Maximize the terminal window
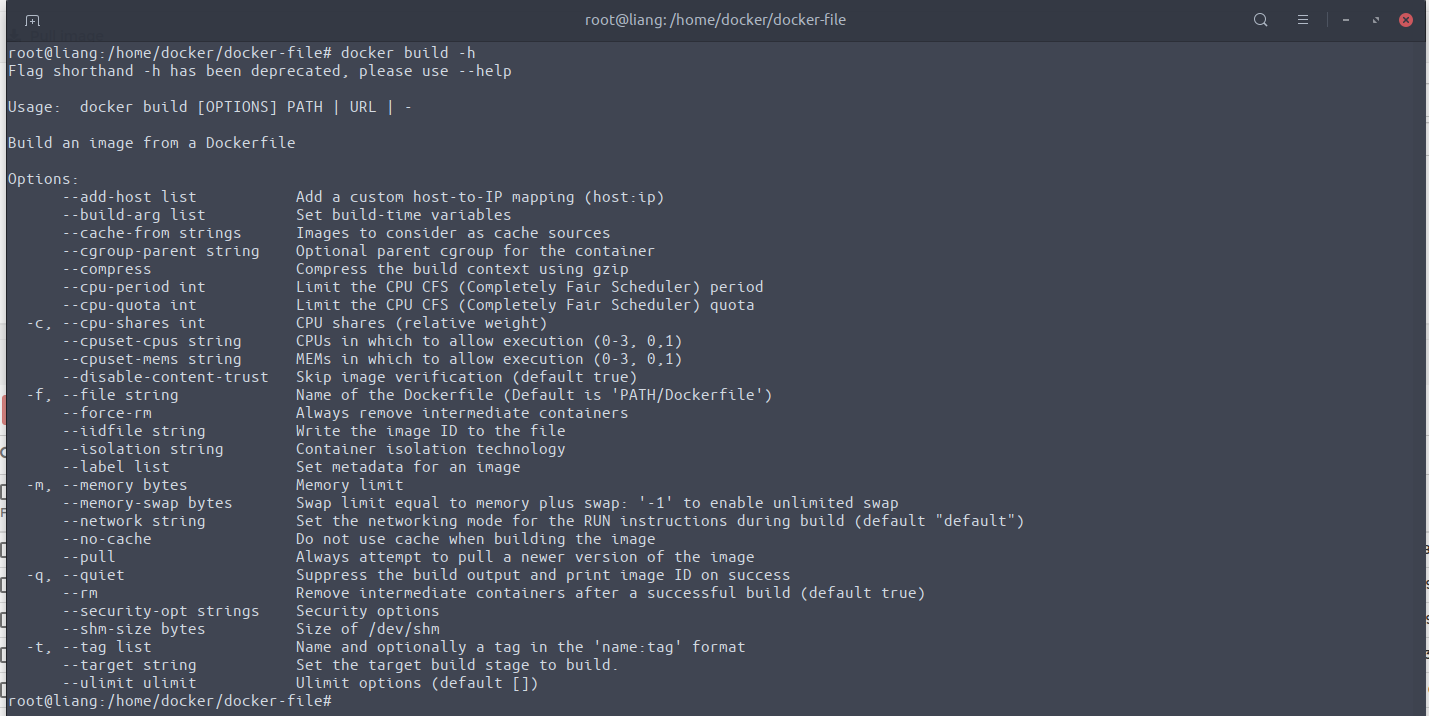The image size is (1429, 716). tap(1377, 20)
